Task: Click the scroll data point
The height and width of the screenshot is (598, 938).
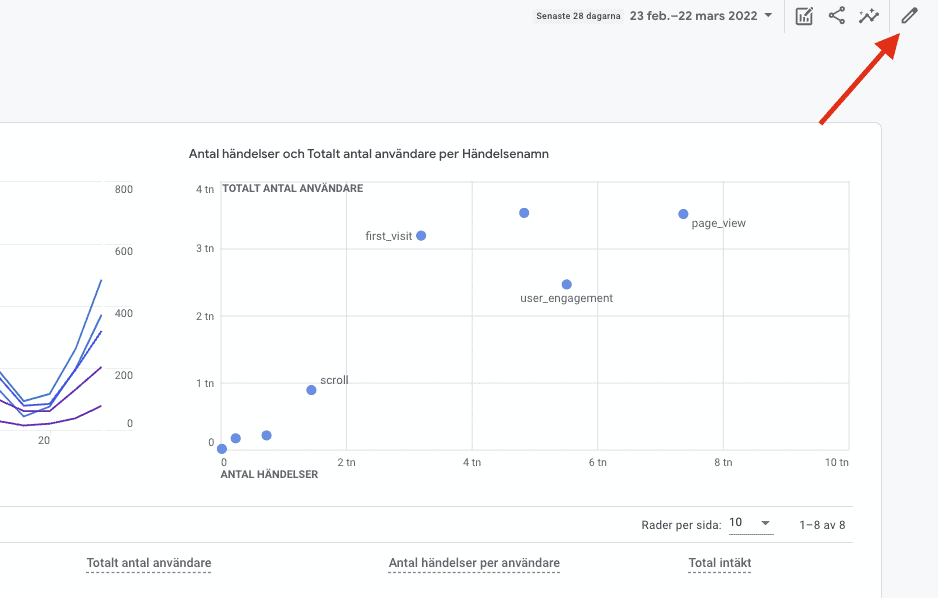Action: click(311, 390)
